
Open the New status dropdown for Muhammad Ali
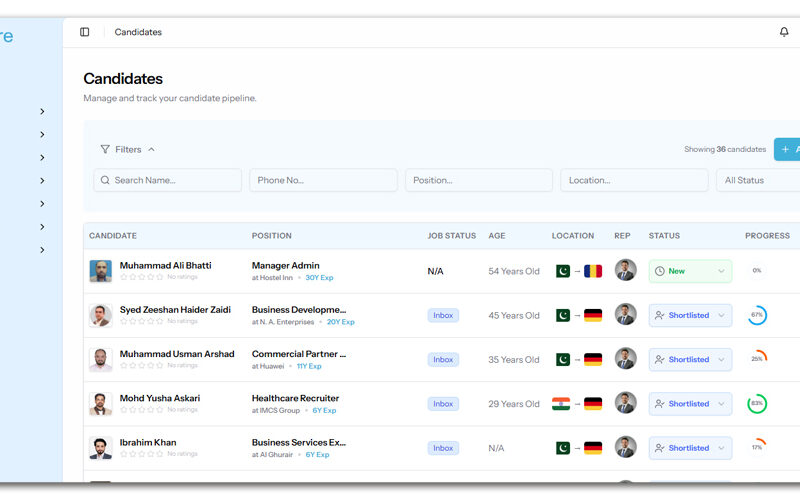tap(690, 271)
